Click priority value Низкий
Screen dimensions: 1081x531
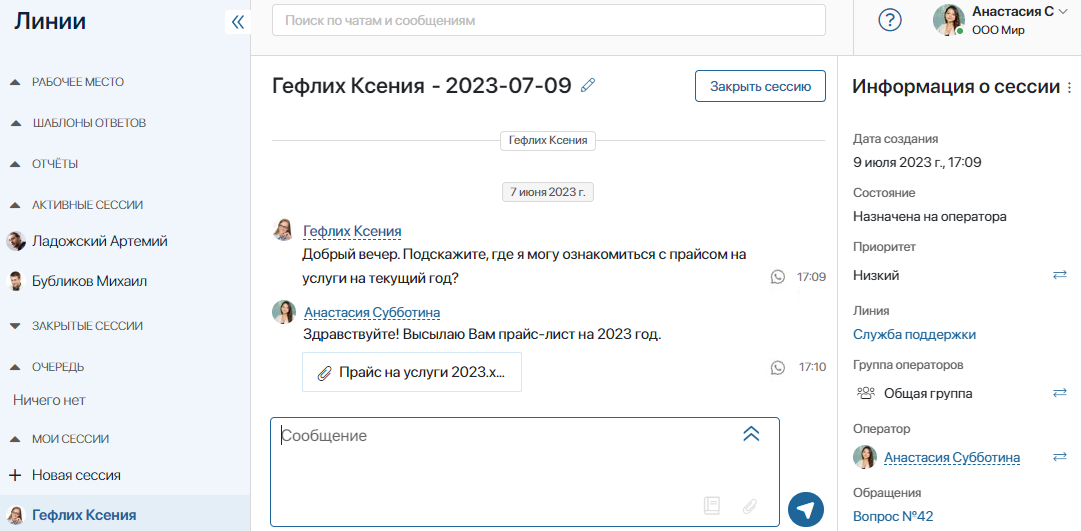click(876, 275)
